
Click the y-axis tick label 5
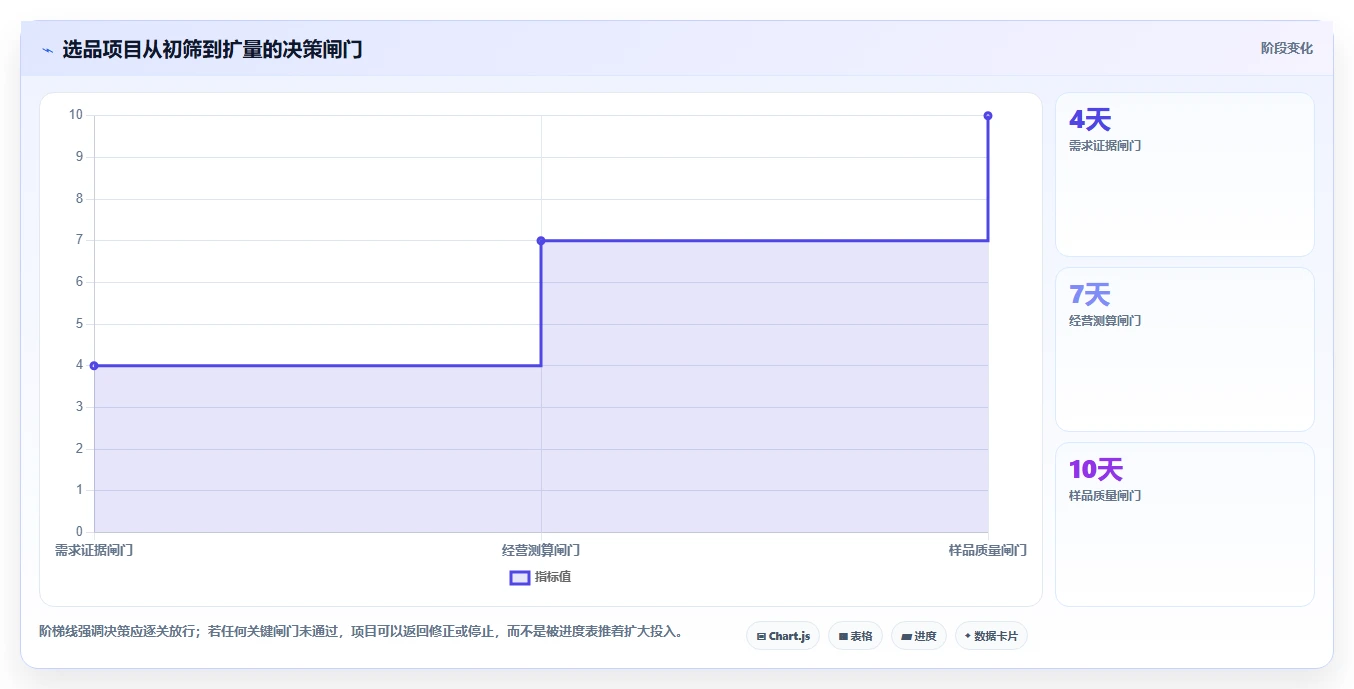tap(79, 324)
